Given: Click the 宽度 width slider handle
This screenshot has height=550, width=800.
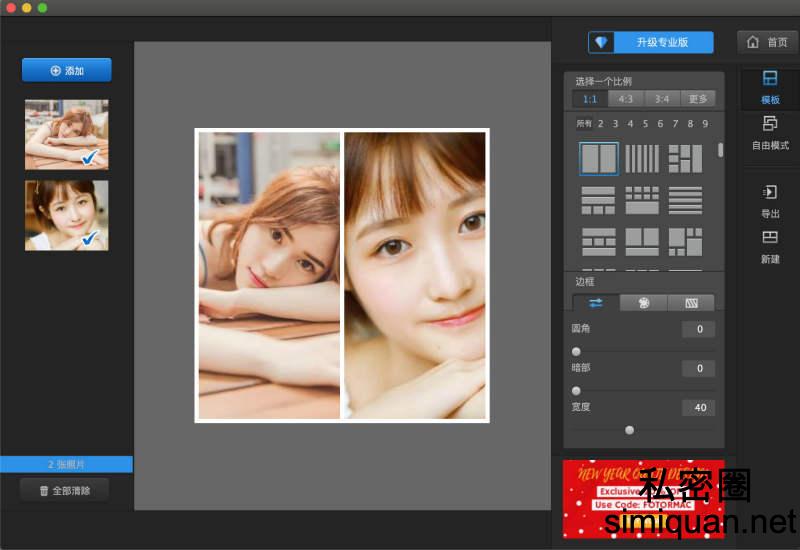Looking at the screenshot, I should pos(630,430).
